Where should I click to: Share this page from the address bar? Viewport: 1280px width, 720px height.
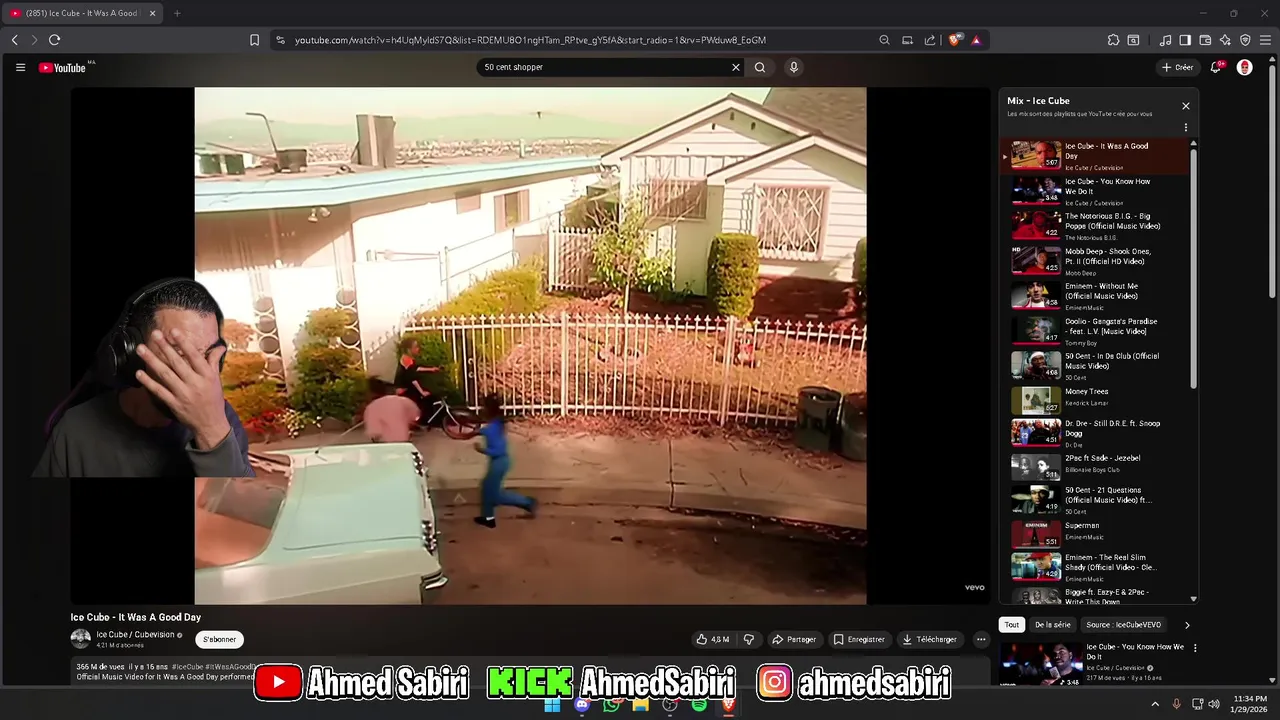[x=930, y=40]
